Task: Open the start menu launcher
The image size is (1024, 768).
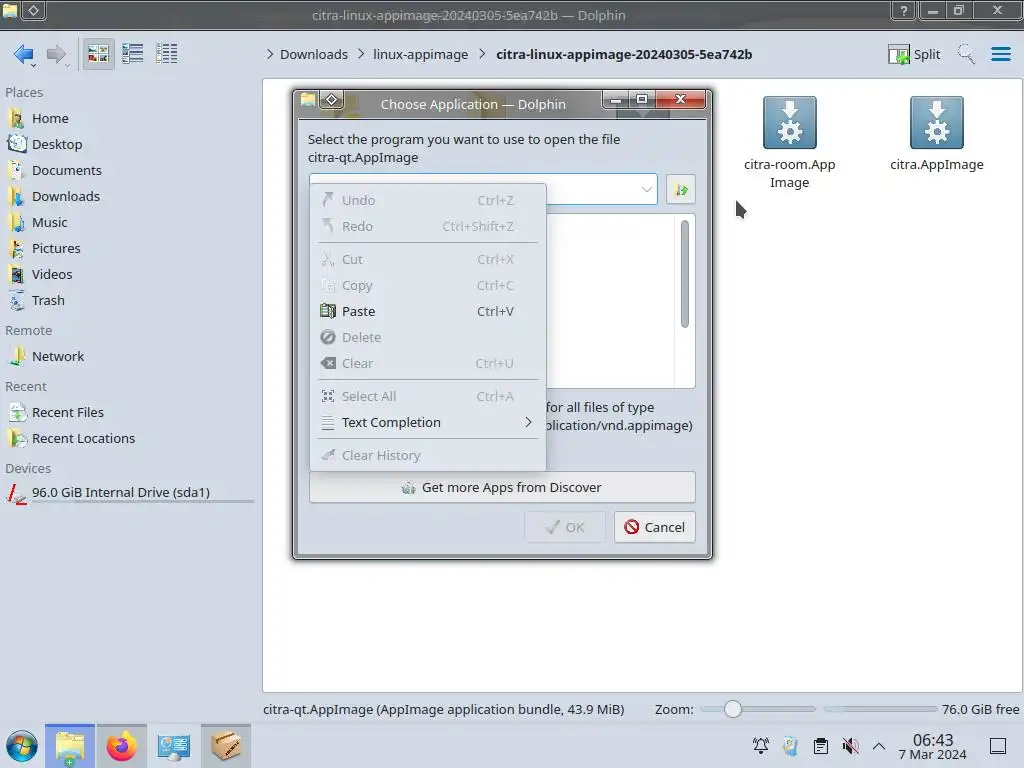Action: point(22,746)
